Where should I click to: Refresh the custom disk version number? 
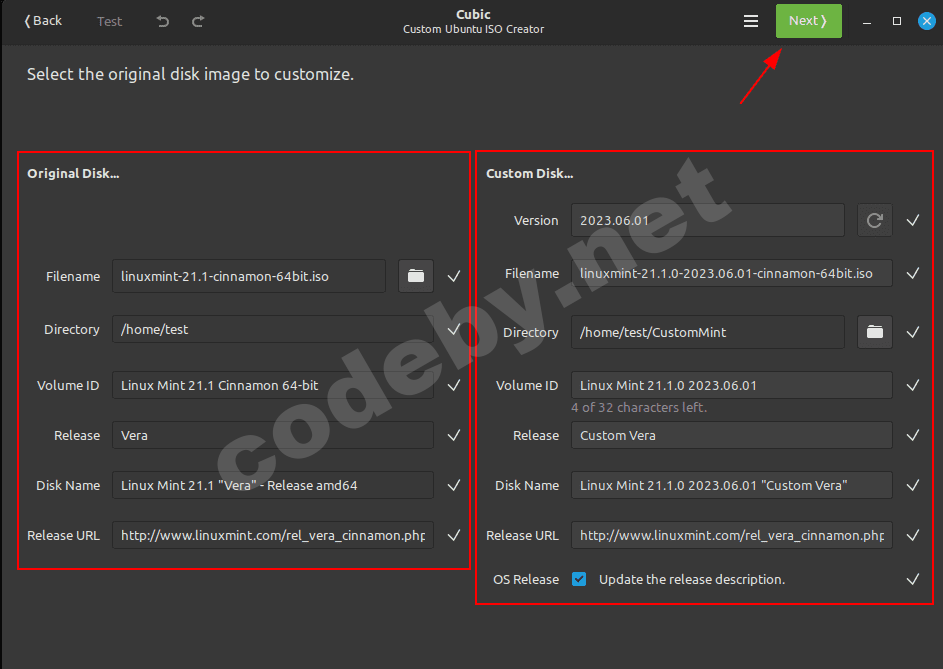pyautogui.click(x=874, y=220)
